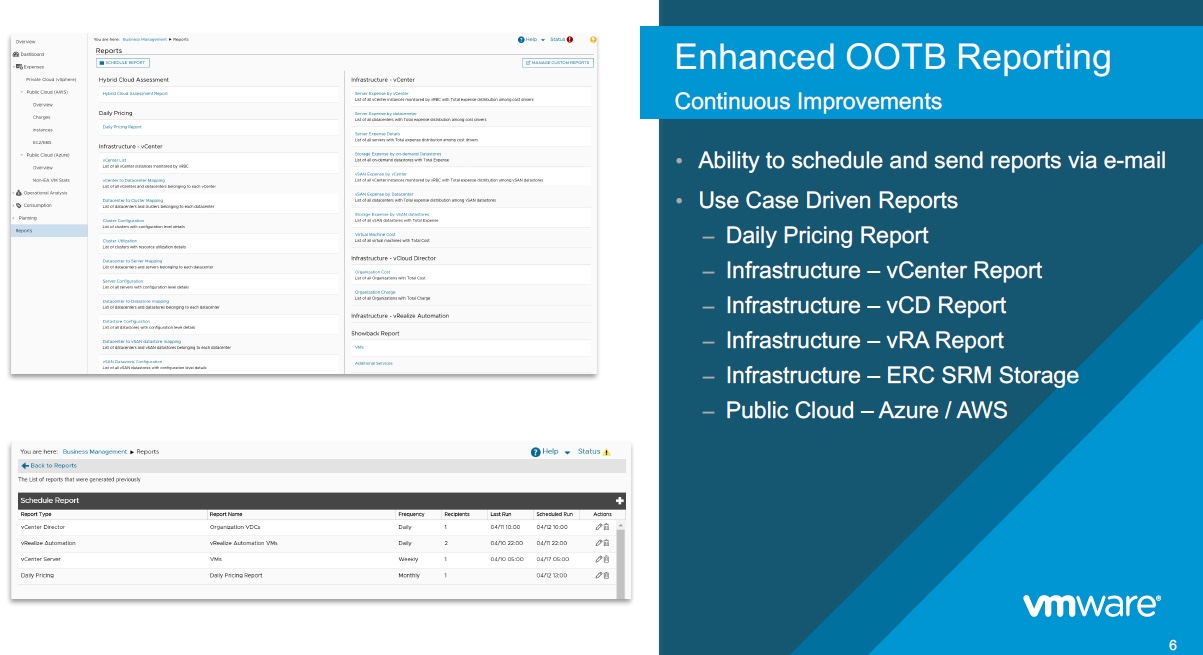Click delete trash icon for vCenter Server row
The width and height of the screenshot is (1203, 655).
(x=606, y=559)
